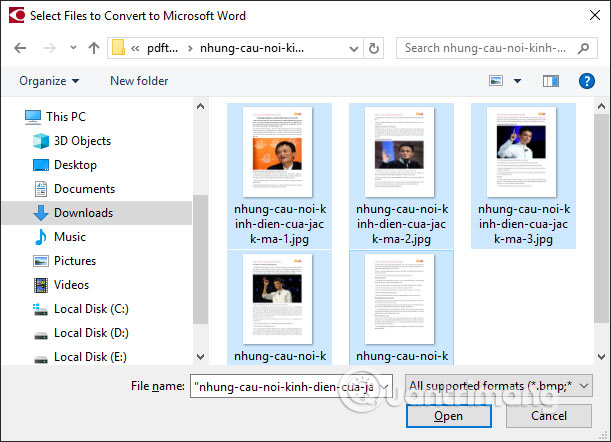Image resolution: width=611 pixels, height=442 pixels.
Task: Create a New folder
Action: [x=139, y=81]
